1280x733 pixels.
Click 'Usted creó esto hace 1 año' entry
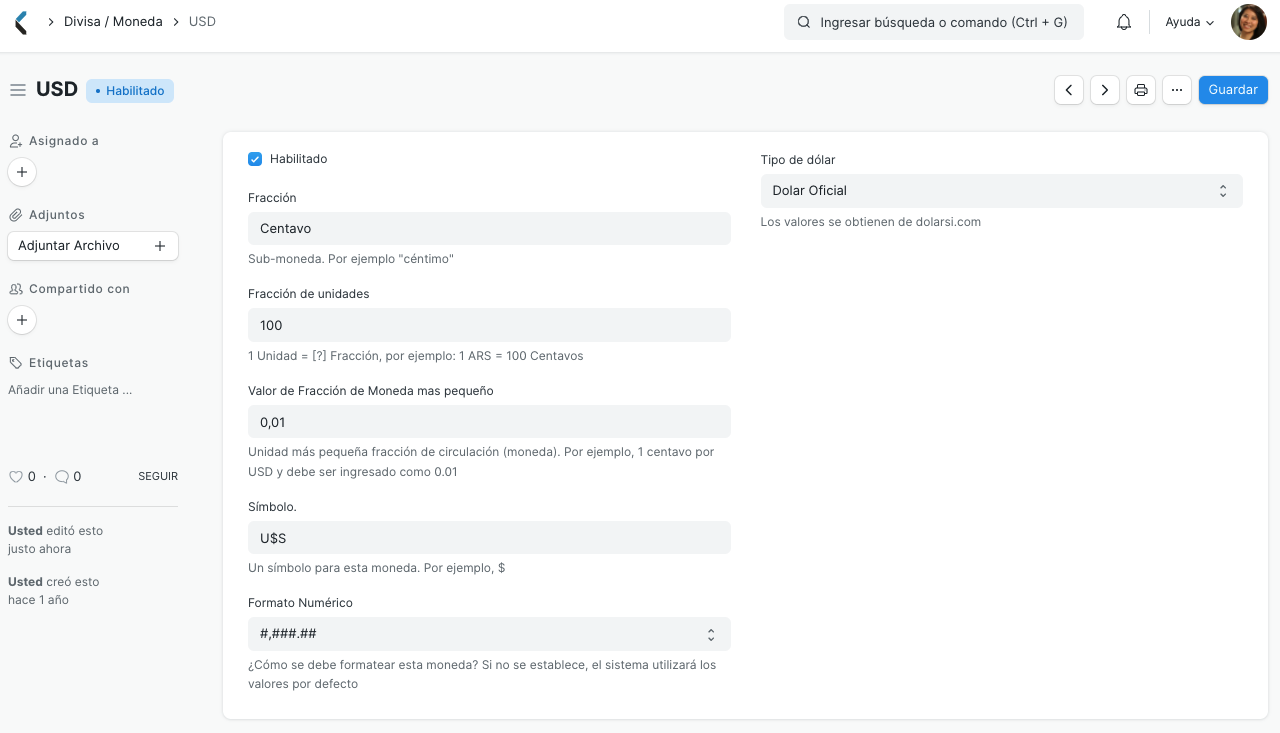pyautogui.click(x=54, y=591)
